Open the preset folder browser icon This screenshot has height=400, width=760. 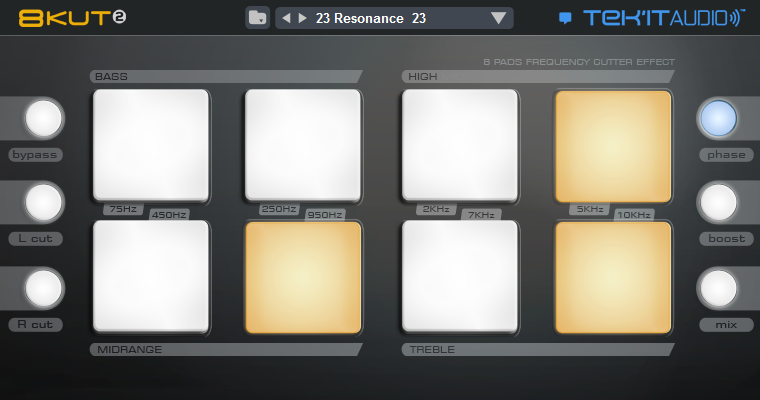257,18
